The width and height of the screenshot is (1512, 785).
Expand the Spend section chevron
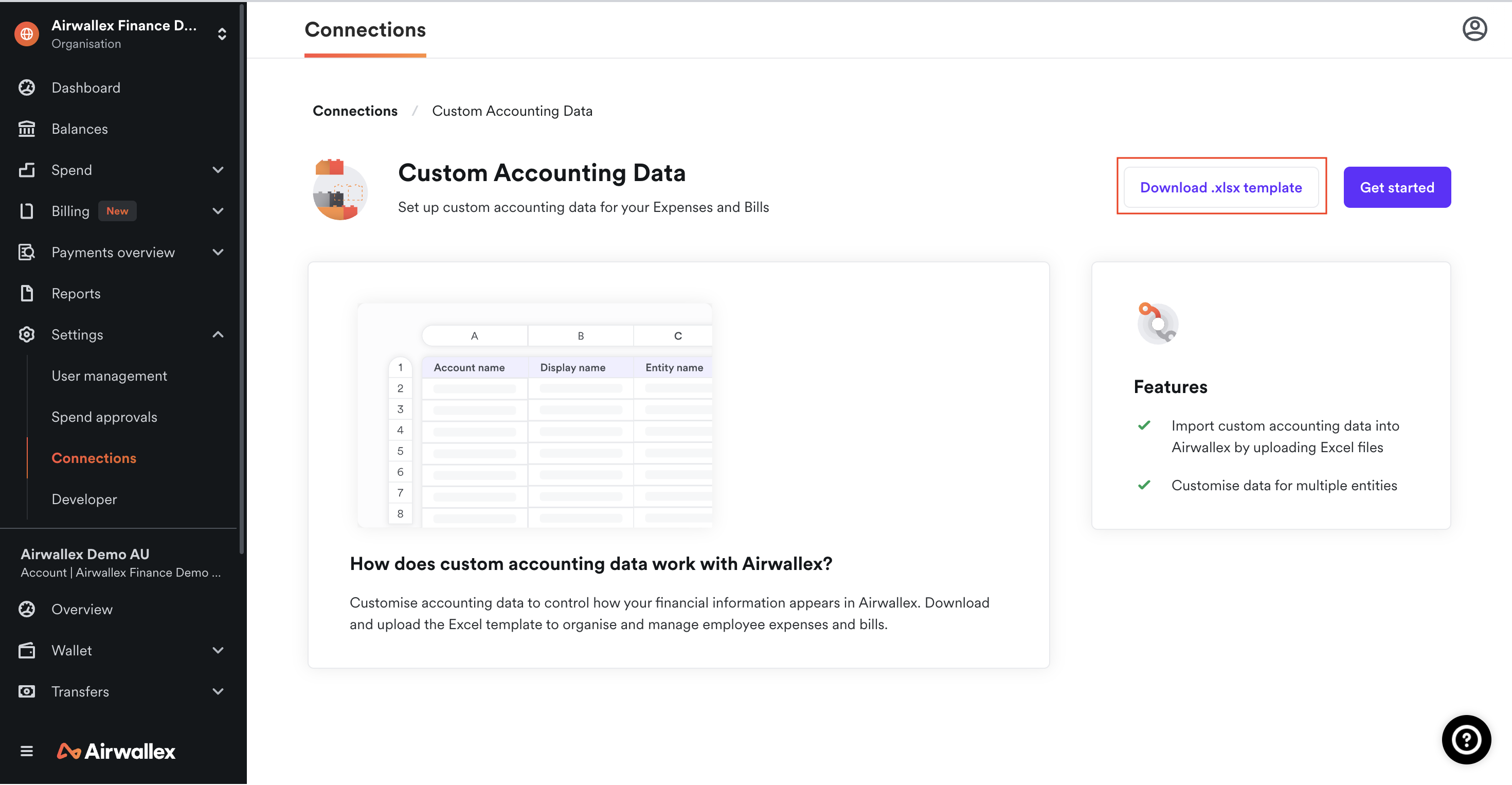[218, 170]
